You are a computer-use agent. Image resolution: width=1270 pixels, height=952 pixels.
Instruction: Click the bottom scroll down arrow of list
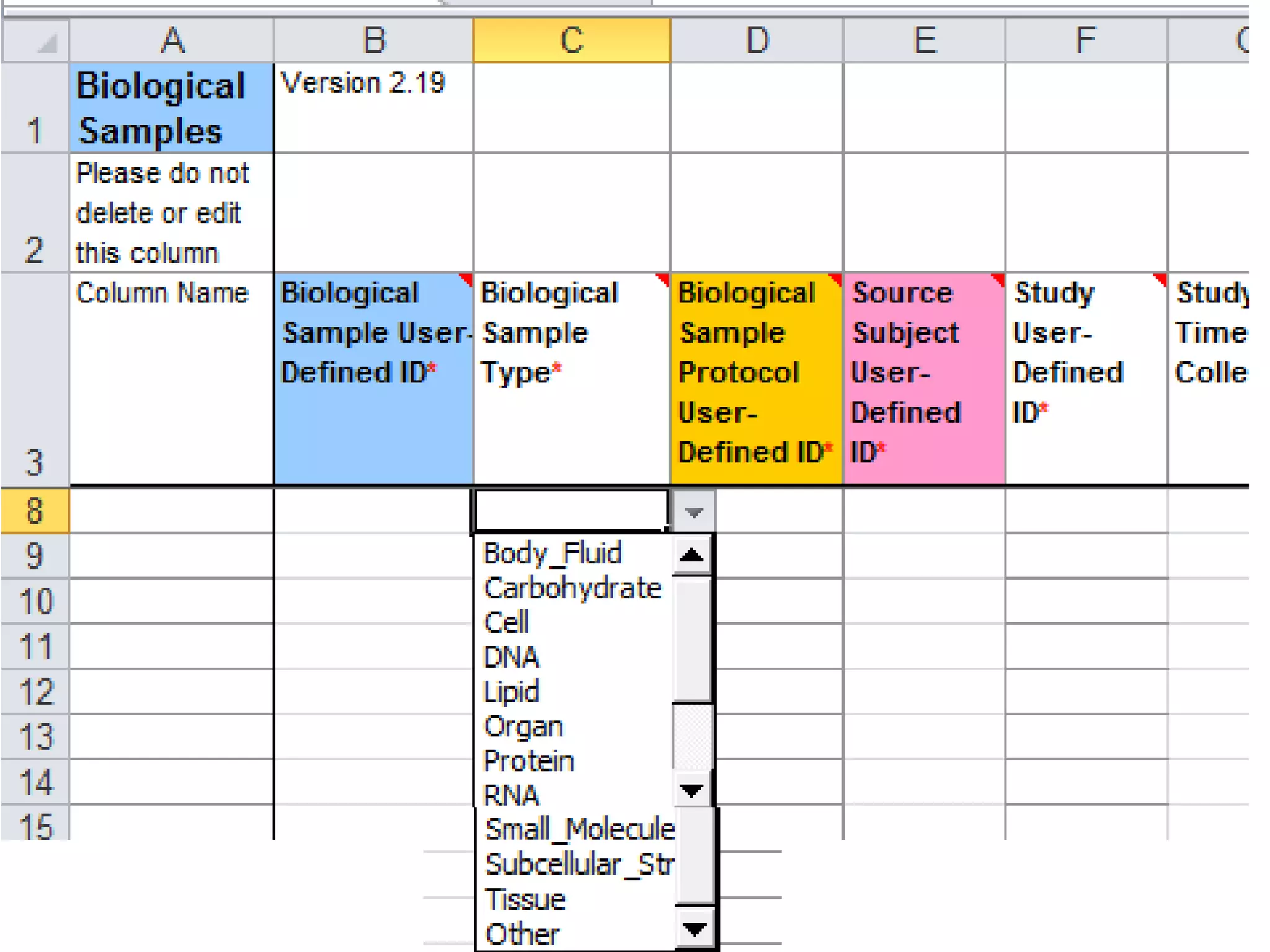point(694,930)
